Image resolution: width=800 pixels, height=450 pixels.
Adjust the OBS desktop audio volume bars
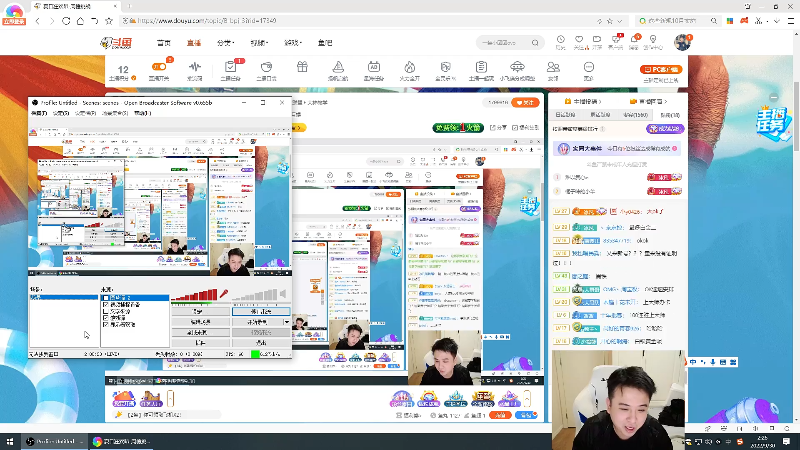pos(255,295)
